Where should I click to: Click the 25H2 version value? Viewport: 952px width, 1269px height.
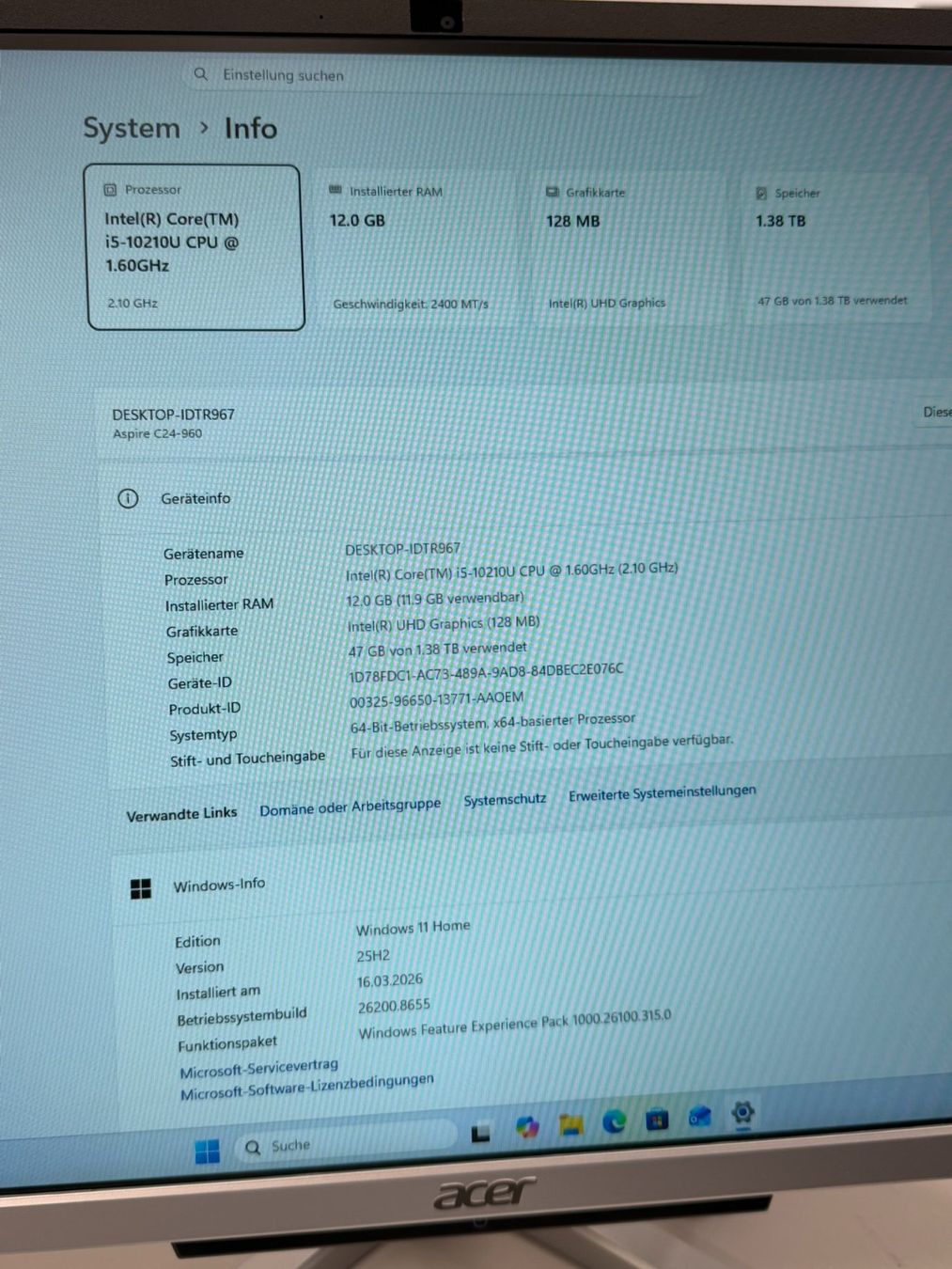tap(373, 955)
